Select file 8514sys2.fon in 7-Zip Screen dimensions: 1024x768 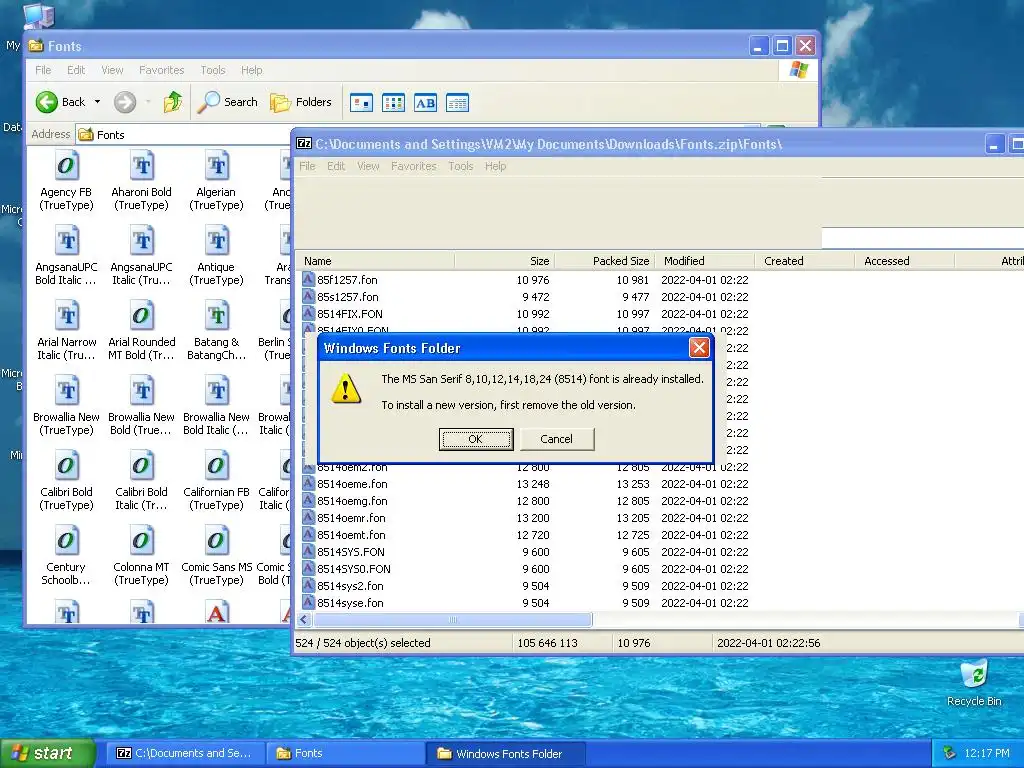click(x=350, y=586)
